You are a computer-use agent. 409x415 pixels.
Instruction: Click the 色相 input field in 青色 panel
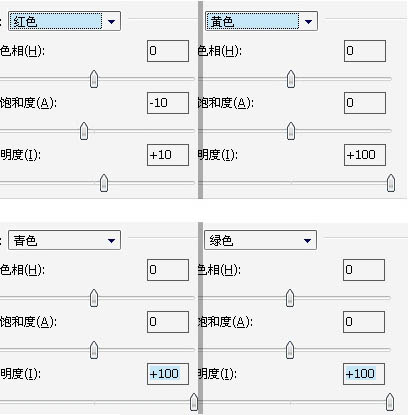coord(168,270)
